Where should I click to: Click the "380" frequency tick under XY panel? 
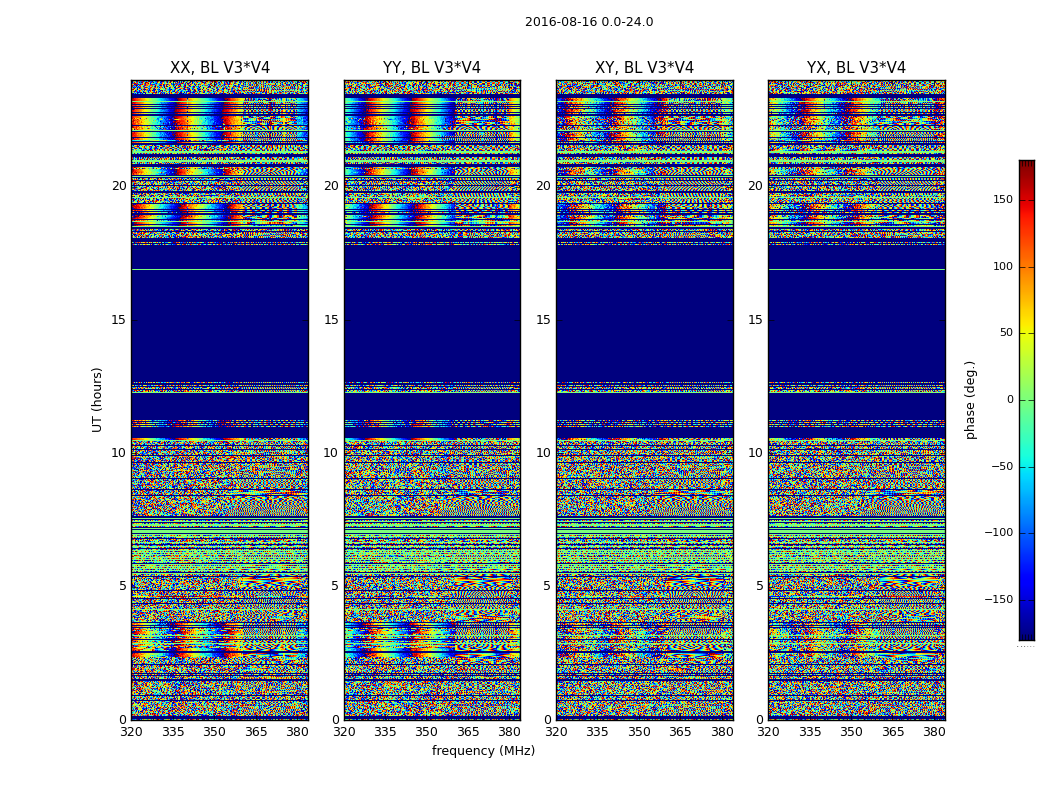pos(722,732)
